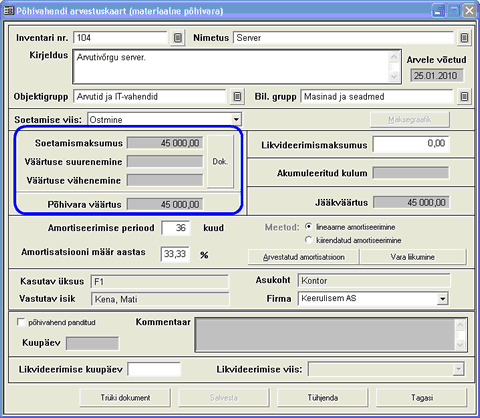Open lookup icon next to Nimetus field

(464, 38)
